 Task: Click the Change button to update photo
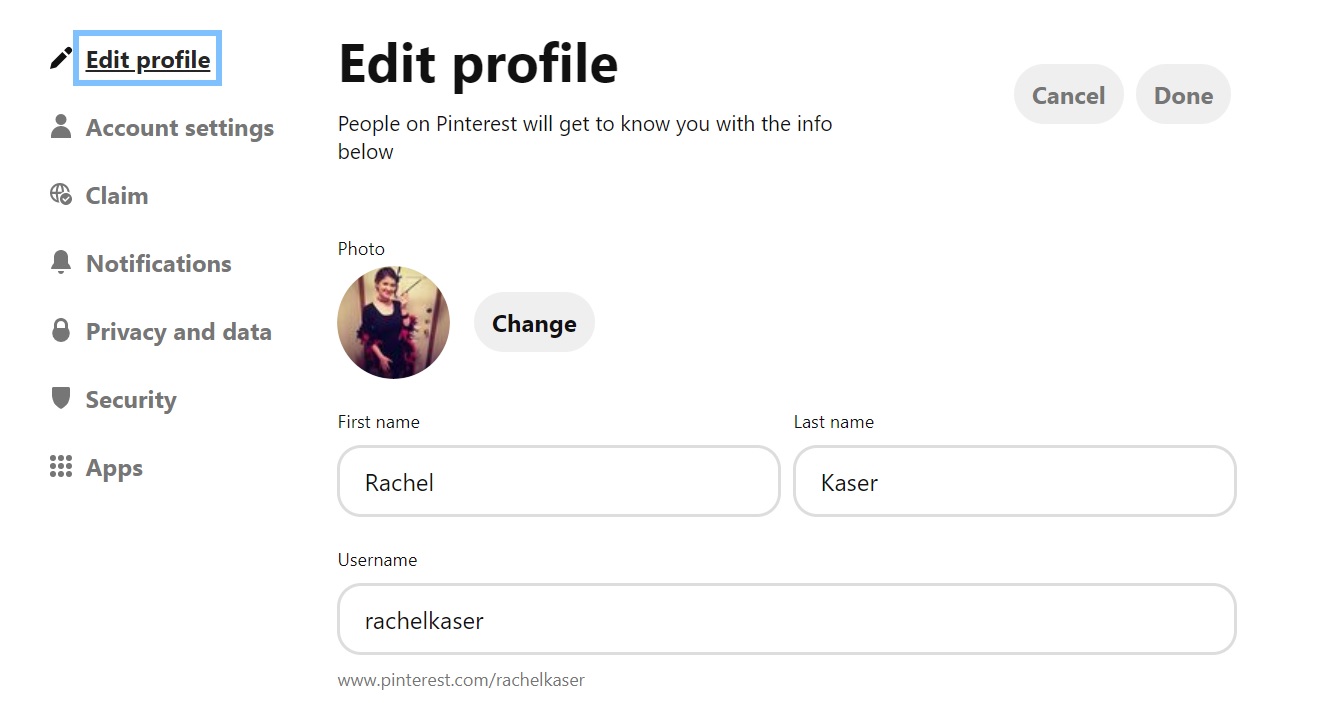(x=533, y=322)
